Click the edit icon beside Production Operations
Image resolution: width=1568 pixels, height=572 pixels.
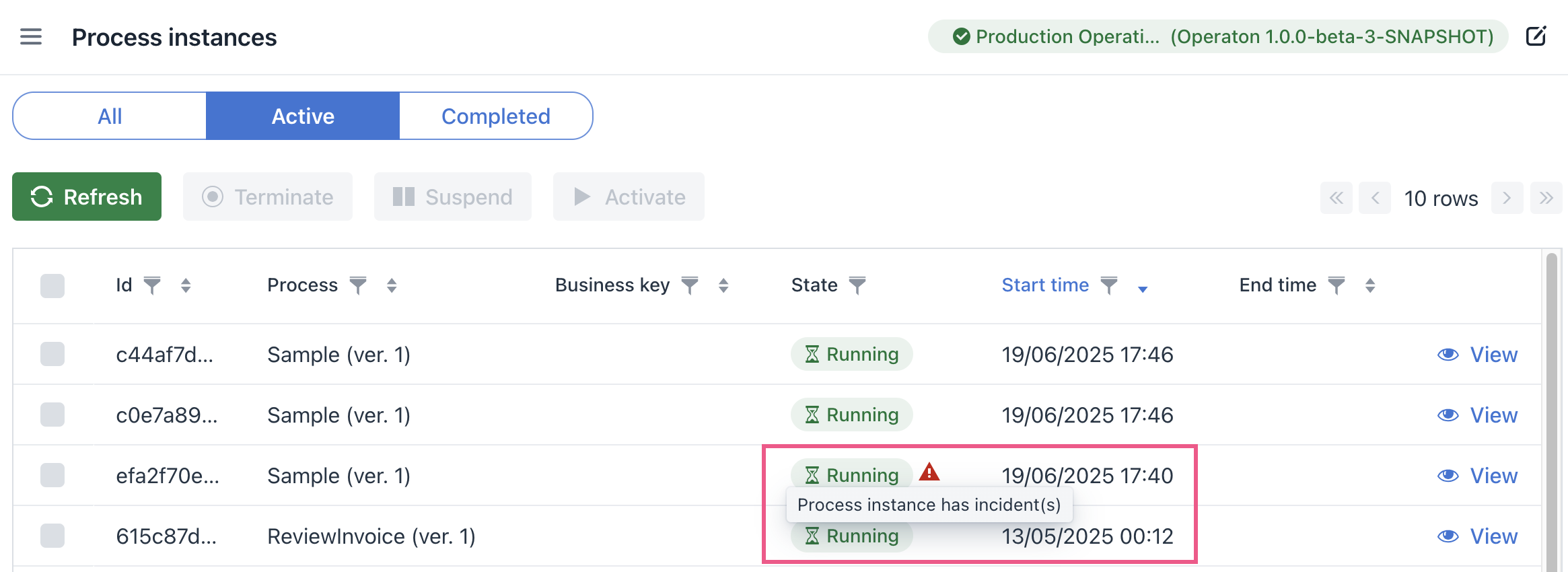click(1536, 36)
